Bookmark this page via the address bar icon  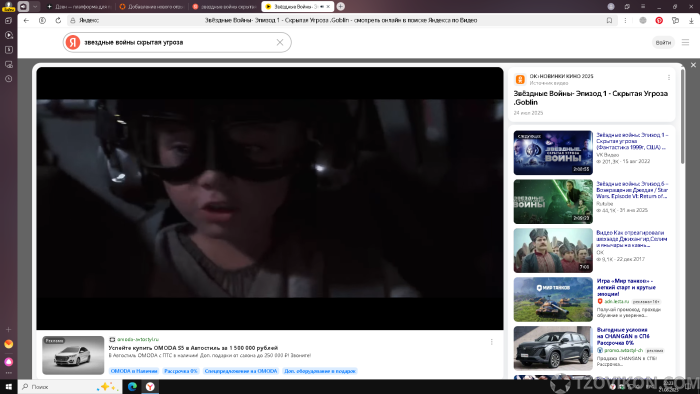point(609,21)
